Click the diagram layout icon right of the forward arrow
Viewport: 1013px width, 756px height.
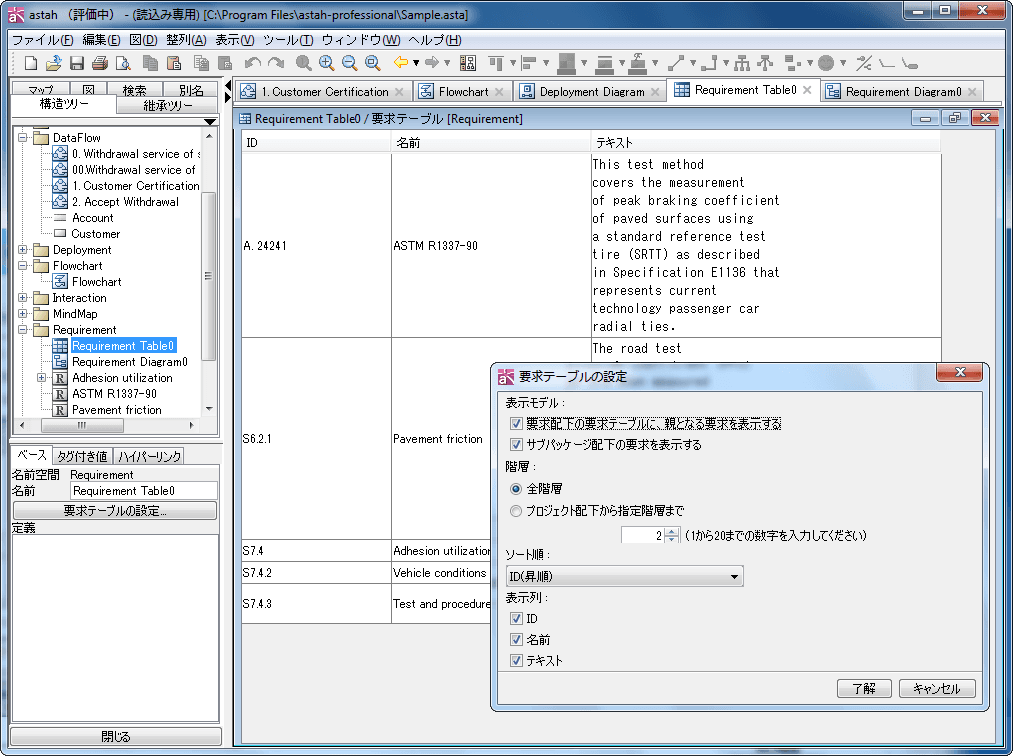468,63
